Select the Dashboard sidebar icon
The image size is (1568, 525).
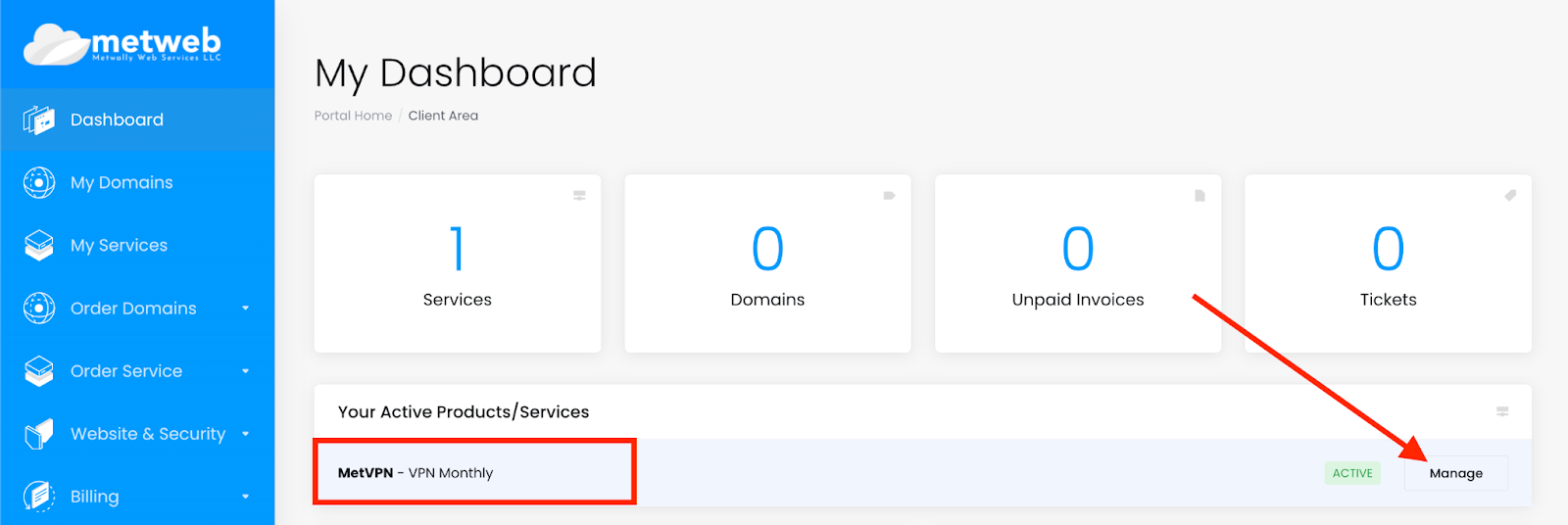point(38,119)
